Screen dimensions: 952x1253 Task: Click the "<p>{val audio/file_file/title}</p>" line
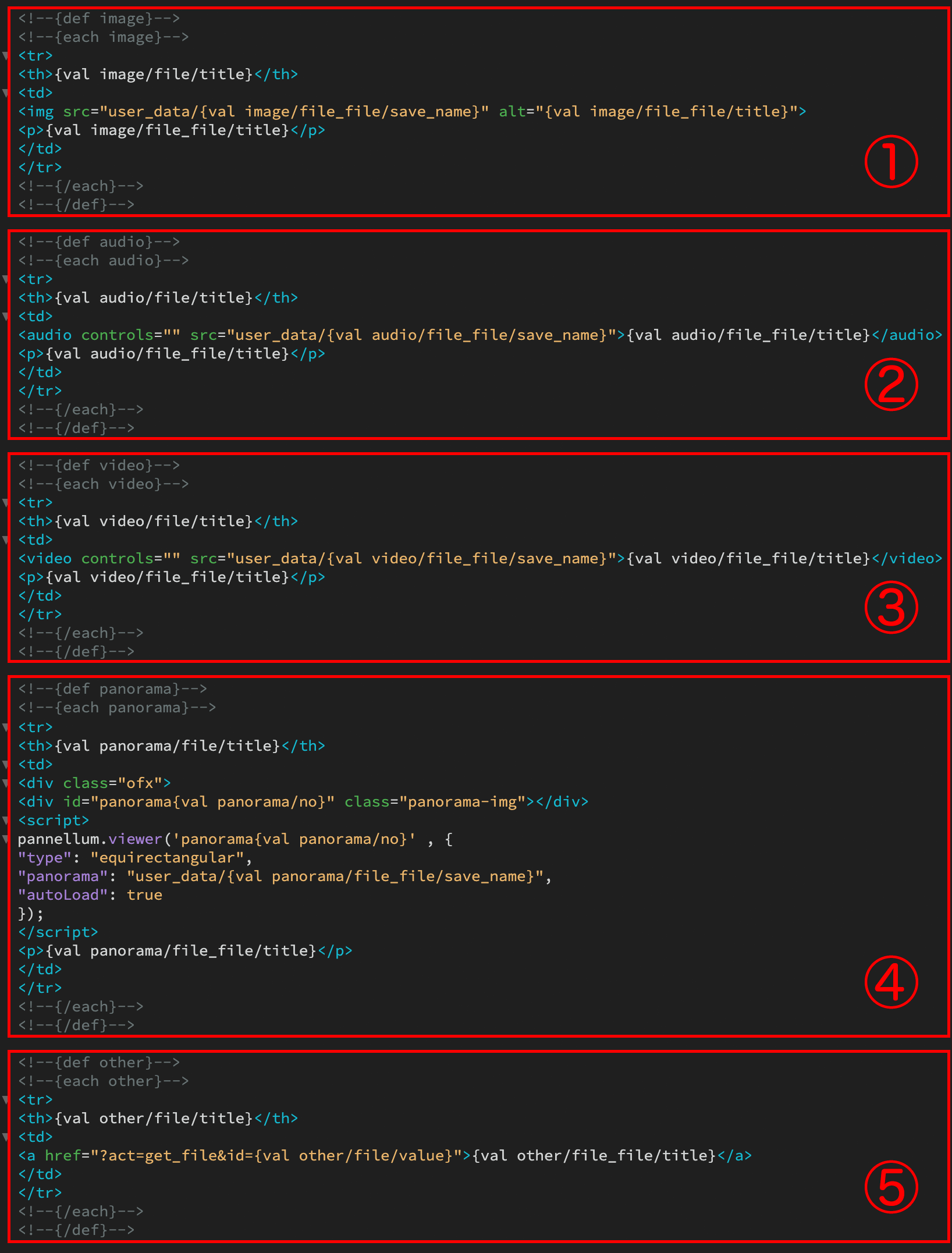tap(172, 354)
